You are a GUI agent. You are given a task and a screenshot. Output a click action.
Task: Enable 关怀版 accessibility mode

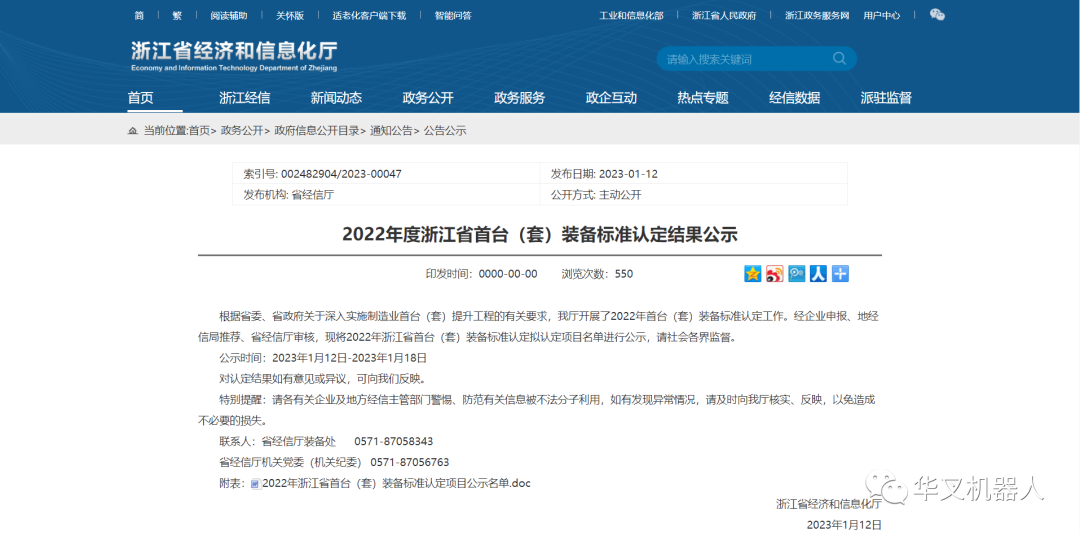(290, 16)
